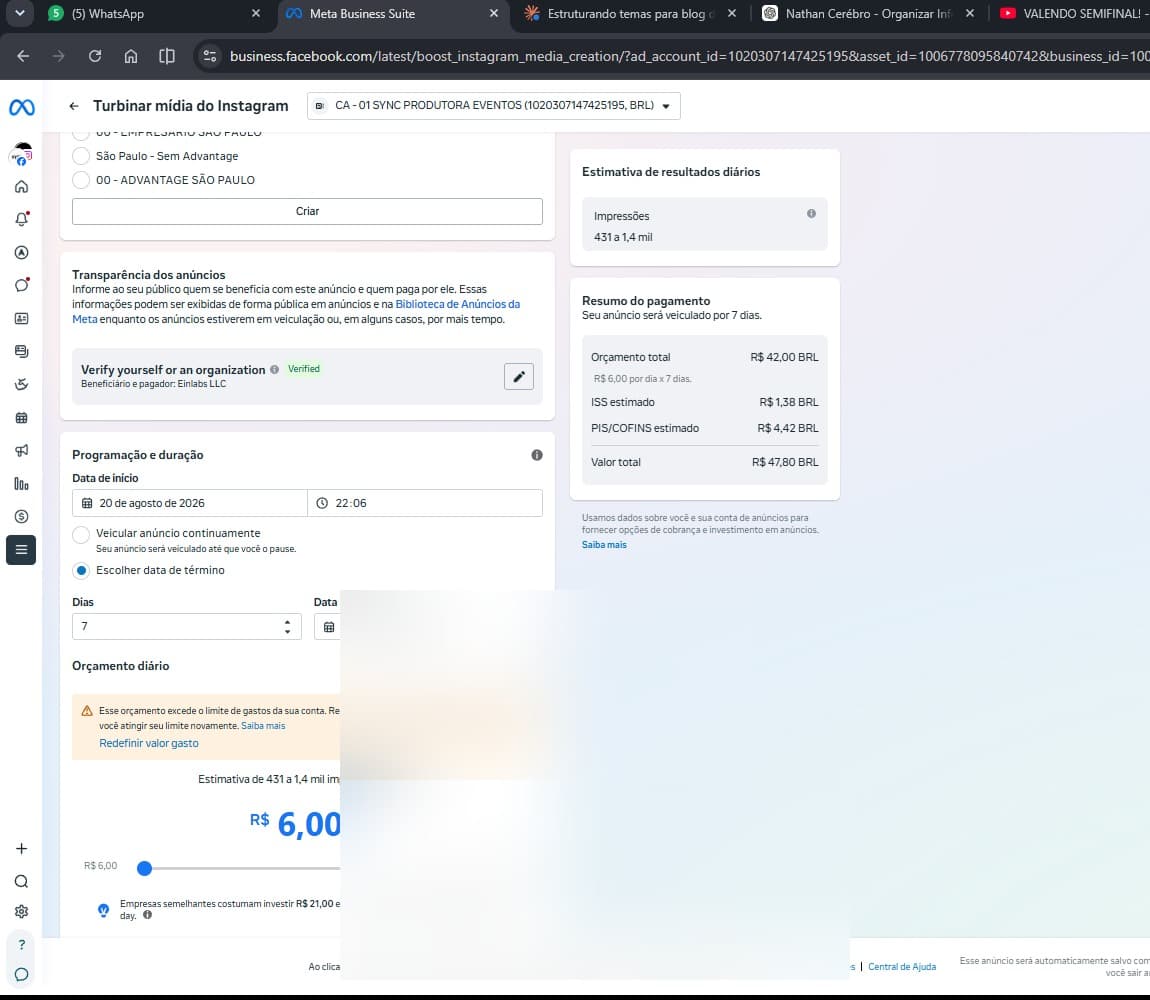Open notifications bell in sidebar
This screenshot has height=1000, width=1150.
coord(21,219)
